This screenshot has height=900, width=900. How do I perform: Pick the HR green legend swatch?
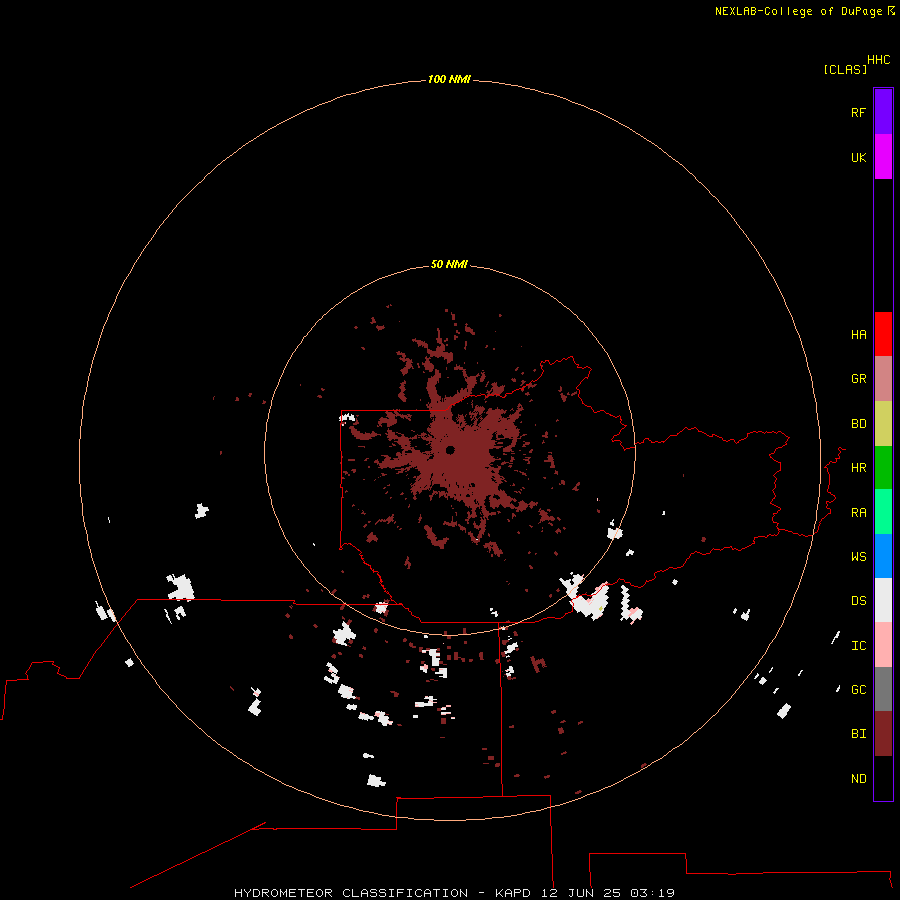pos(883,468)
